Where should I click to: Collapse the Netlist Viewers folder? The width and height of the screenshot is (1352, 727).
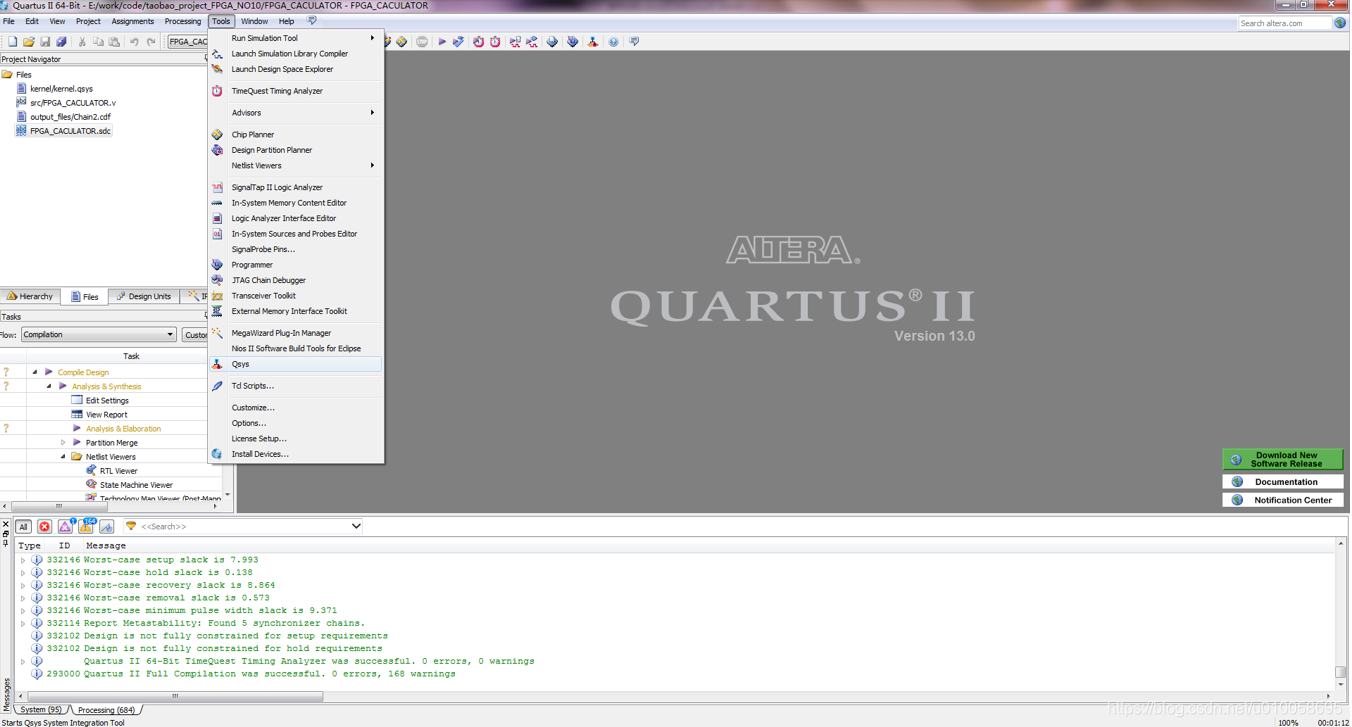(x=63, y=457)
